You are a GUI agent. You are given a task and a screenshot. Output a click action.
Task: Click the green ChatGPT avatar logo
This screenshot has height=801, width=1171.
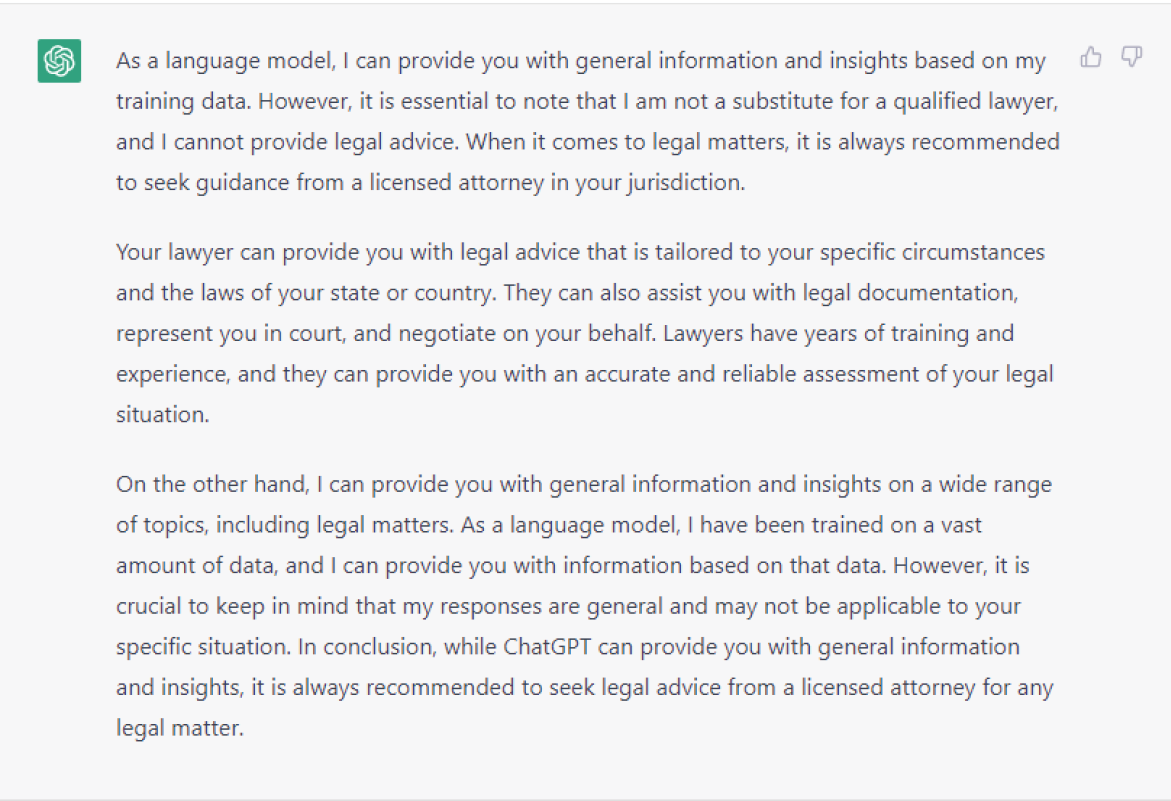point(60,61)
